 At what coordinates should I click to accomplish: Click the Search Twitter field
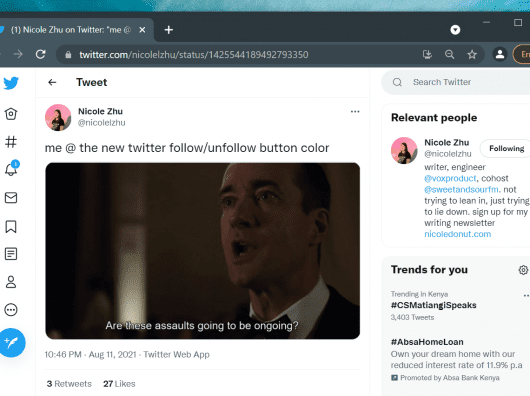(x=456, y=82)
